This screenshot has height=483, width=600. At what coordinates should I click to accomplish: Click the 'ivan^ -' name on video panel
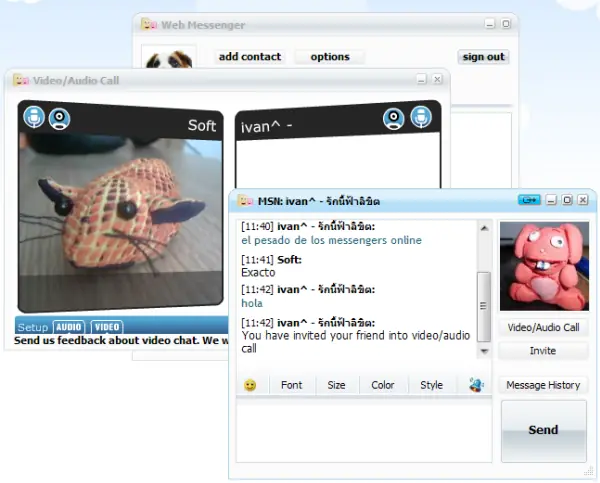(x=266, y=127)
